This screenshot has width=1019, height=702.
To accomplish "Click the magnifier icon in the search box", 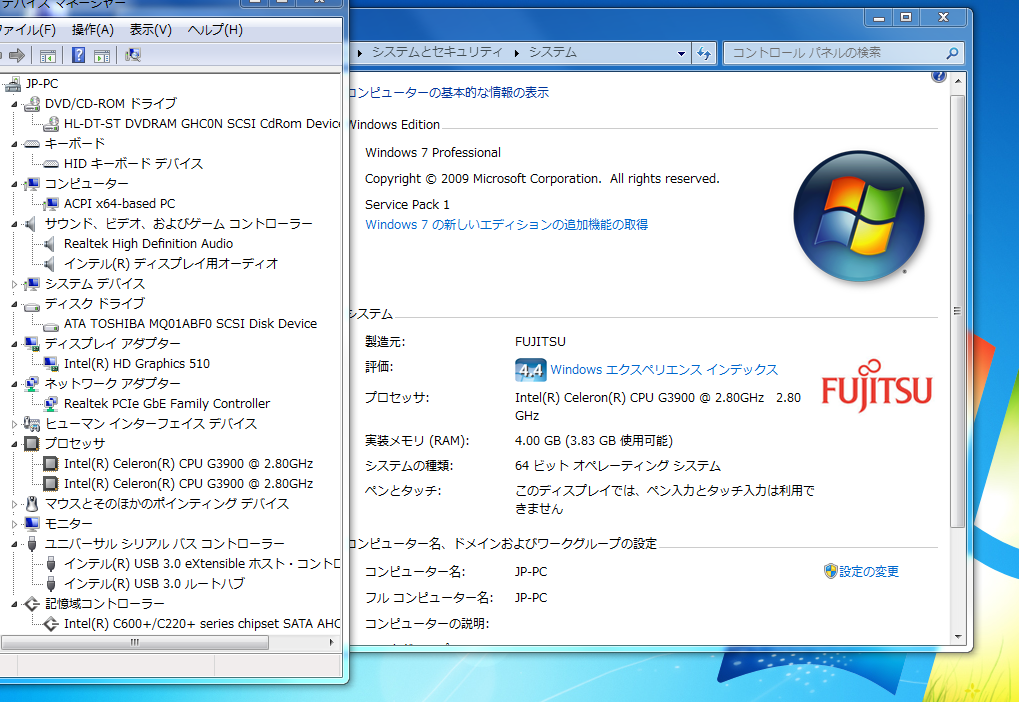I will [952, 53].
